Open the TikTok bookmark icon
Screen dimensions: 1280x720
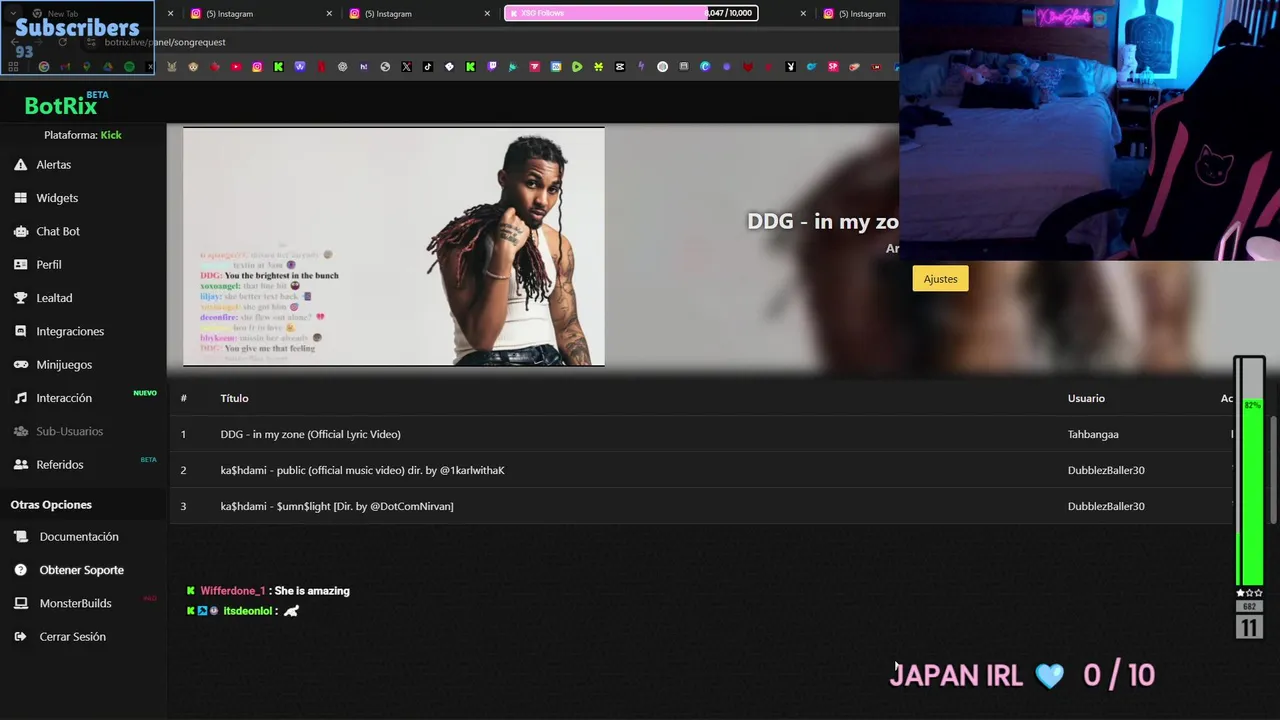428,67
